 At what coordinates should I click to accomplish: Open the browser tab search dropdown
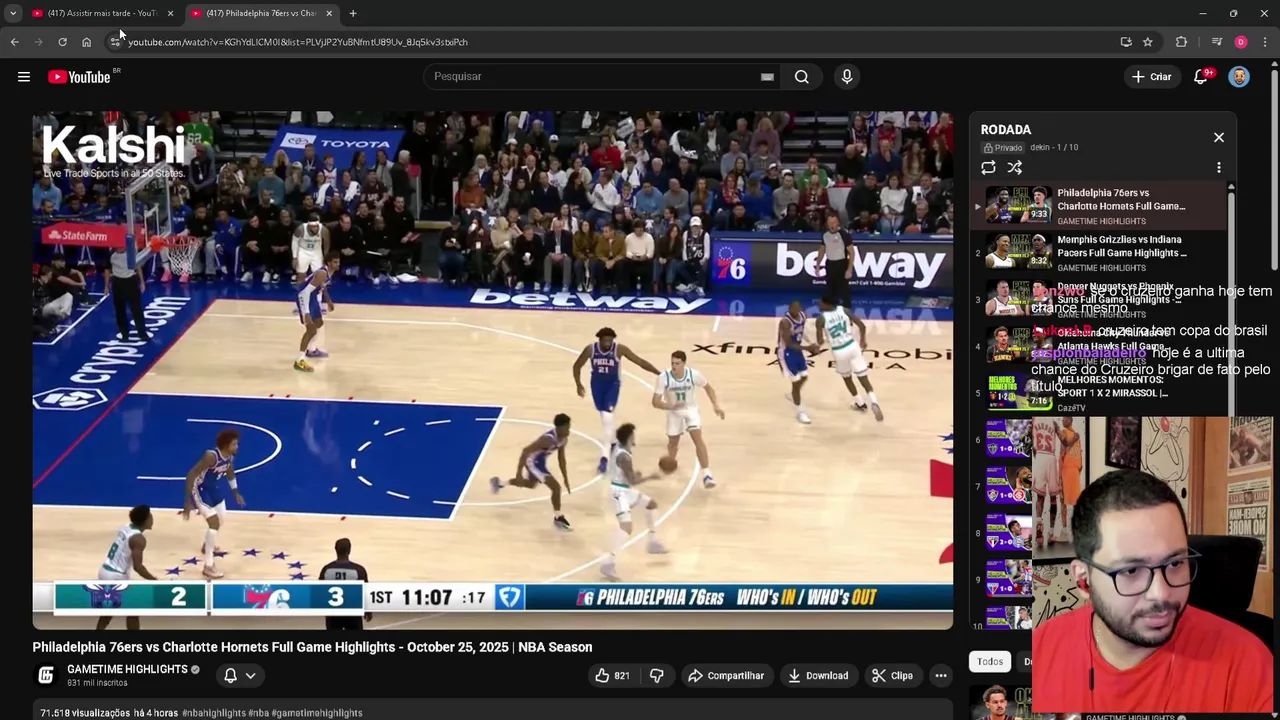pos(12,13)
